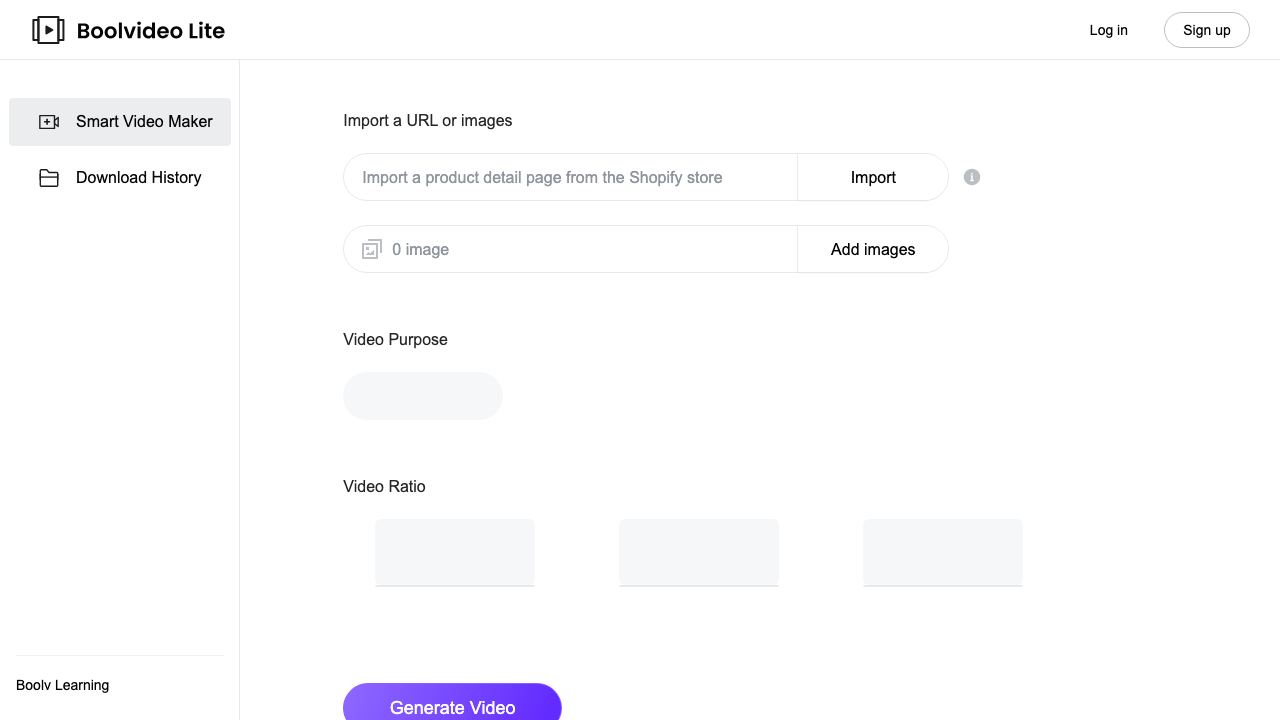The image size is (1280, 720).
Task: Select the middle Video Ratio option
Action: [x=699, y=552]
